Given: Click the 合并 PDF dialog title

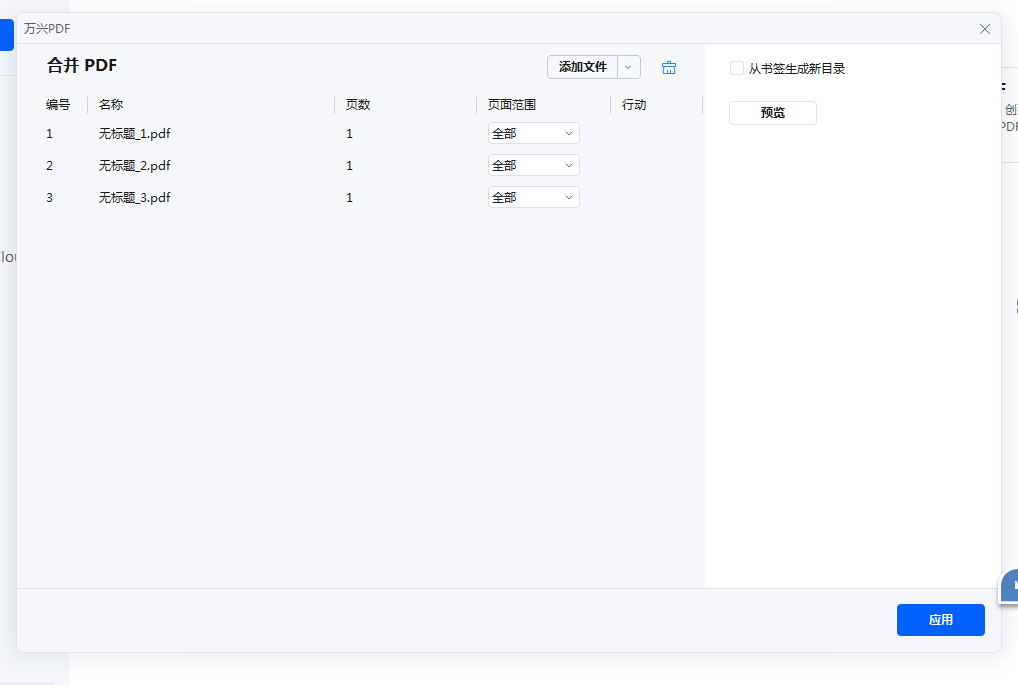Looking at the screenshot, I should (83, 64).
